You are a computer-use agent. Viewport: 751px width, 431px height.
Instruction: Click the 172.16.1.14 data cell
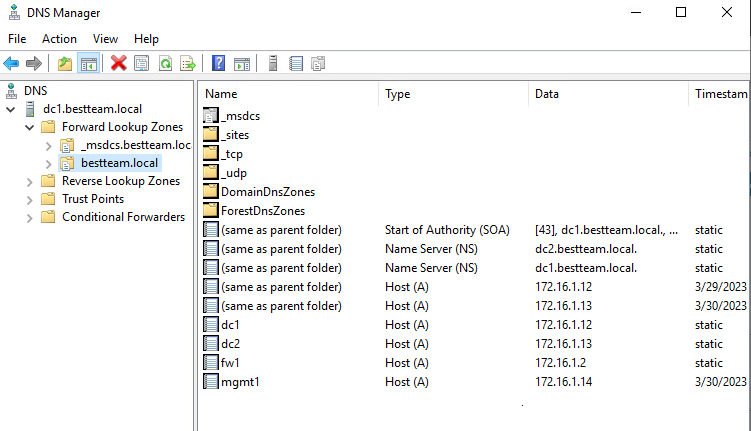[563, 382]
